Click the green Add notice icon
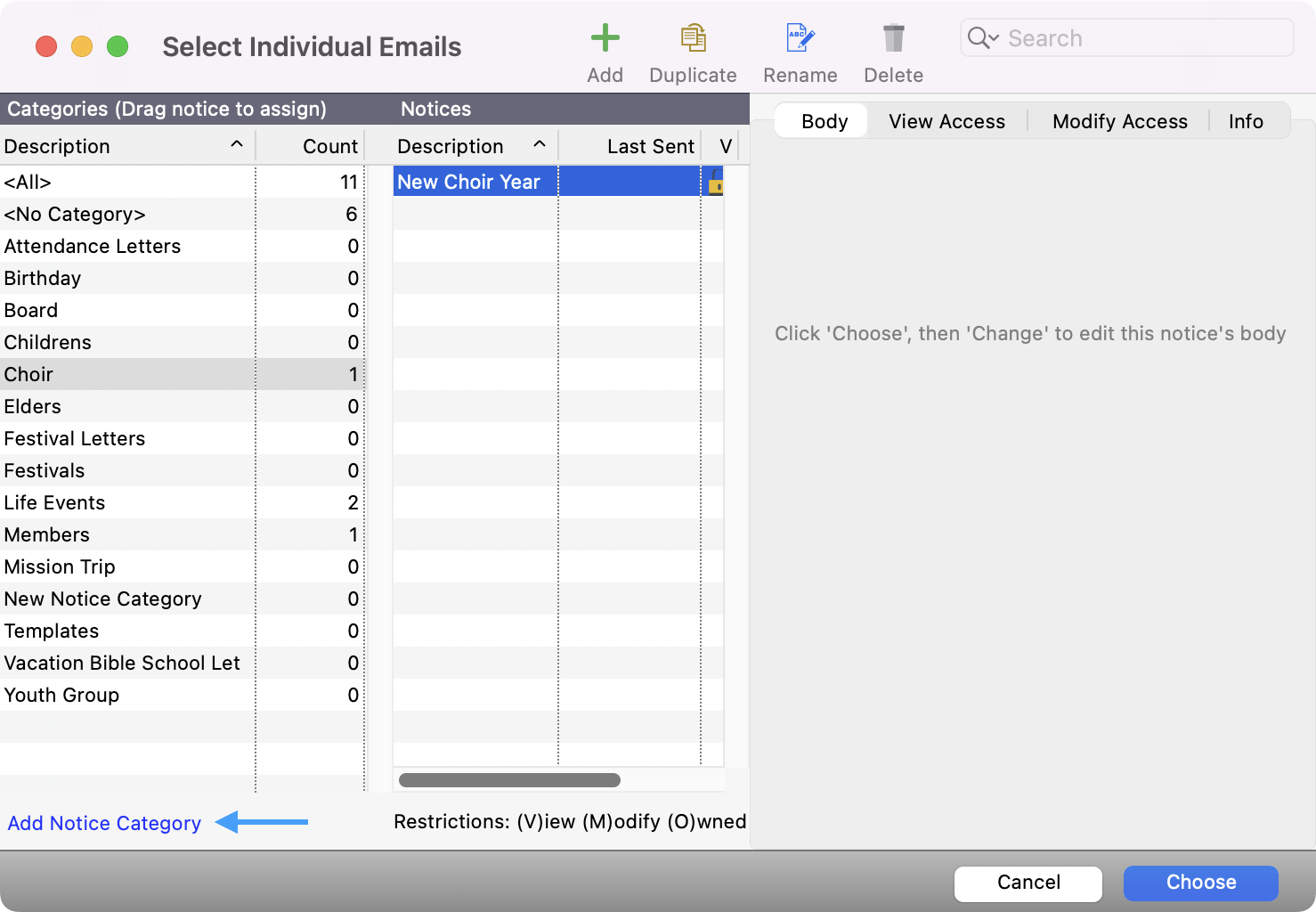 click(605, 38)
